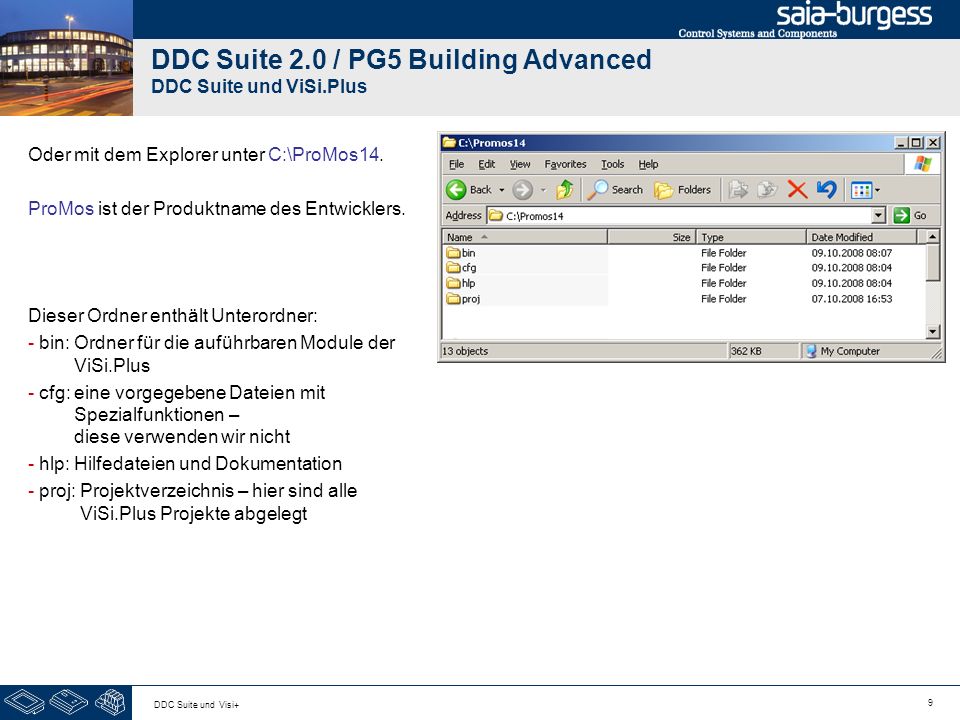Viewport: 960px width, 720px height.
Task: Click the Copy To toolbar icon
Action: tap(767, 190)
